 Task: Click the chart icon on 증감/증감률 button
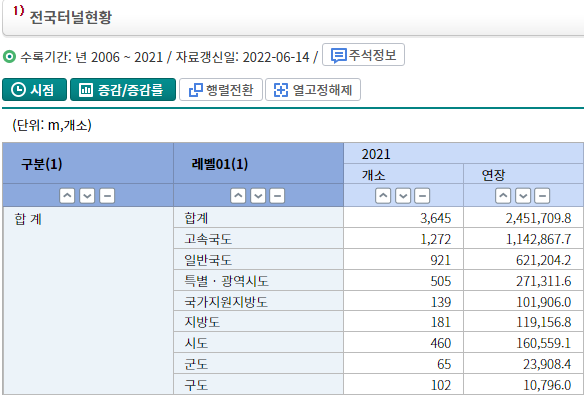point(86,90)
